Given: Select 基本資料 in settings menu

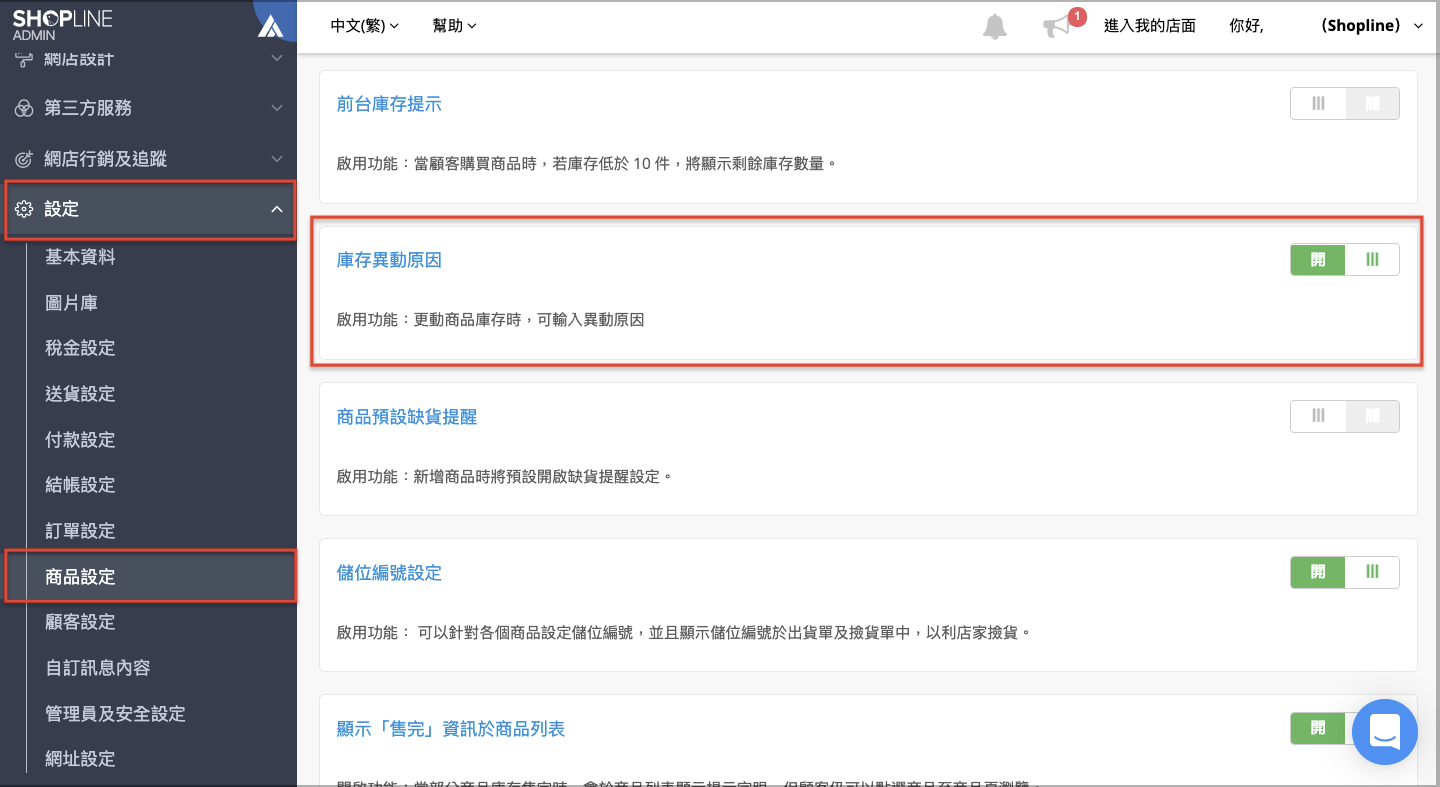Looking at the screenshot, I should click(x=80, y=257).
